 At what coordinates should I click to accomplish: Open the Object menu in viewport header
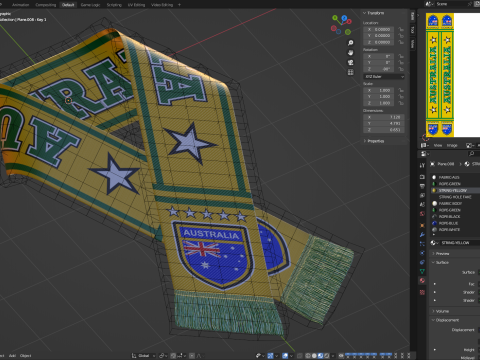(25, 356)
